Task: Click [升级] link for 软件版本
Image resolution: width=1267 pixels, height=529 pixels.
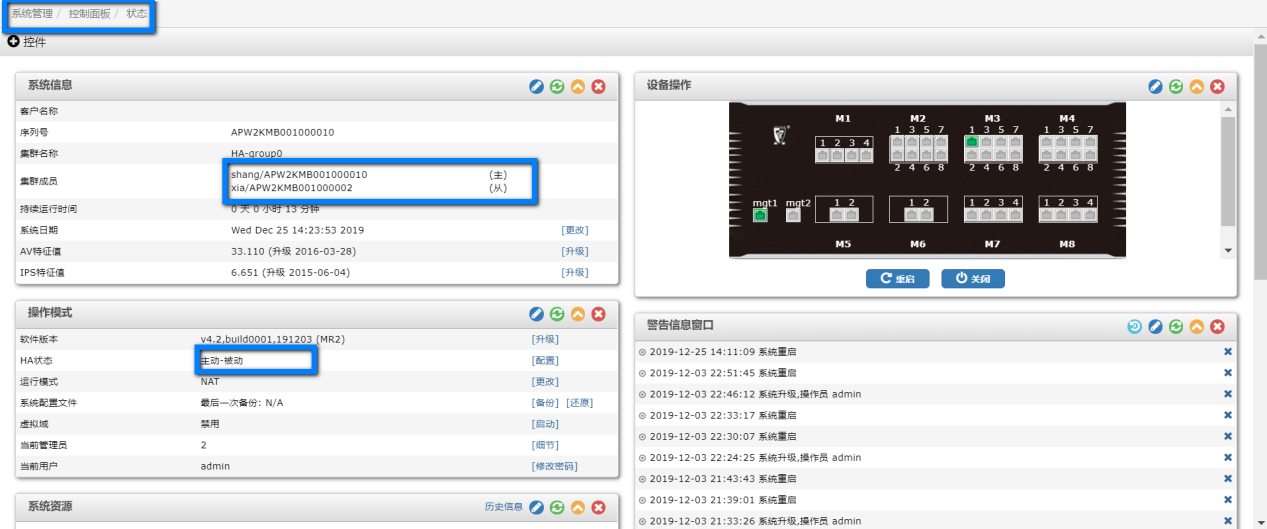Action: click(x=545, y=339)
